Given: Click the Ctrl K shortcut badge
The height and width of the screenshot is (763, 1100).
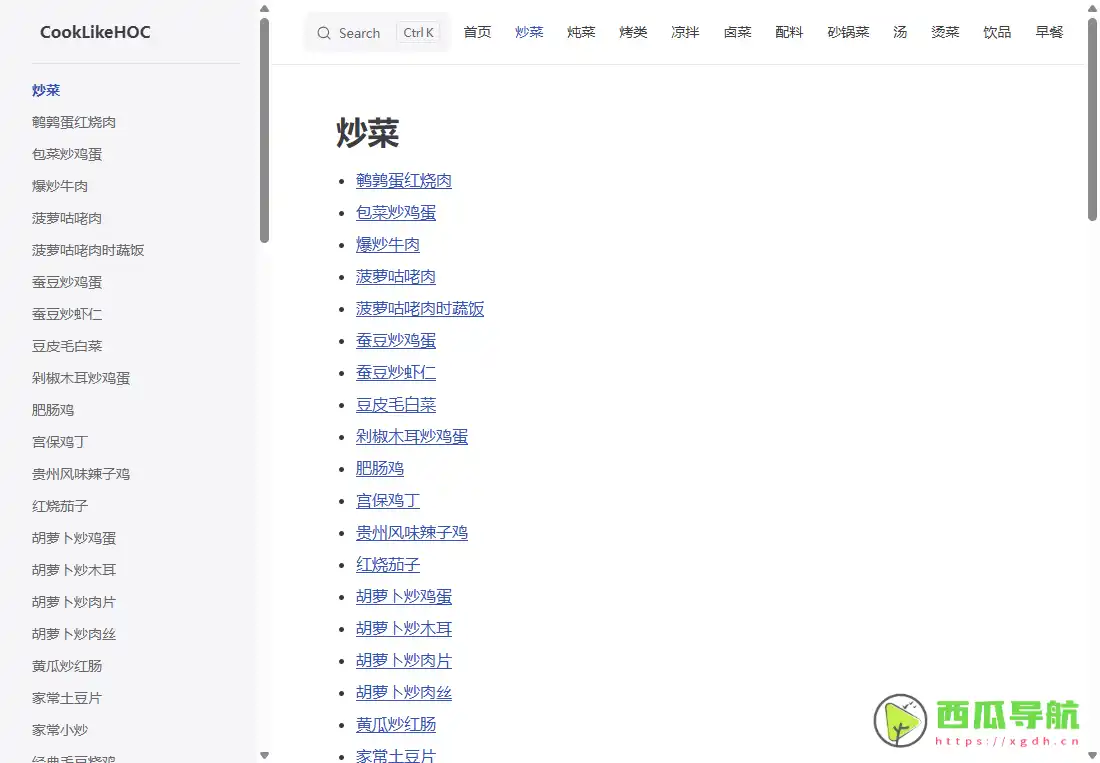Looking at the screenshot, I should (419, 32).
